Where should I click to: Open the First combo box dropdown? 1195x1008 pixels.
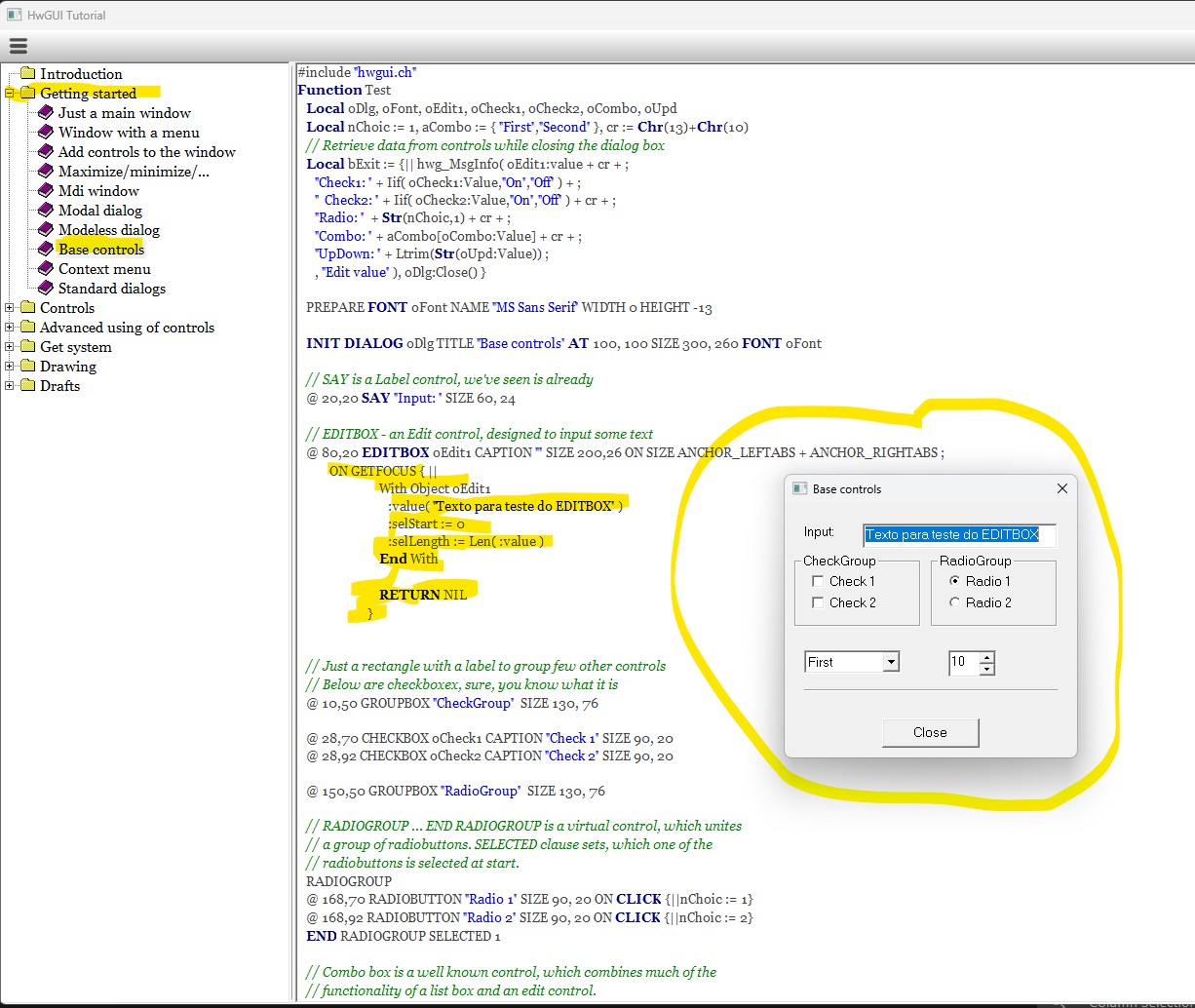(890, 663)
